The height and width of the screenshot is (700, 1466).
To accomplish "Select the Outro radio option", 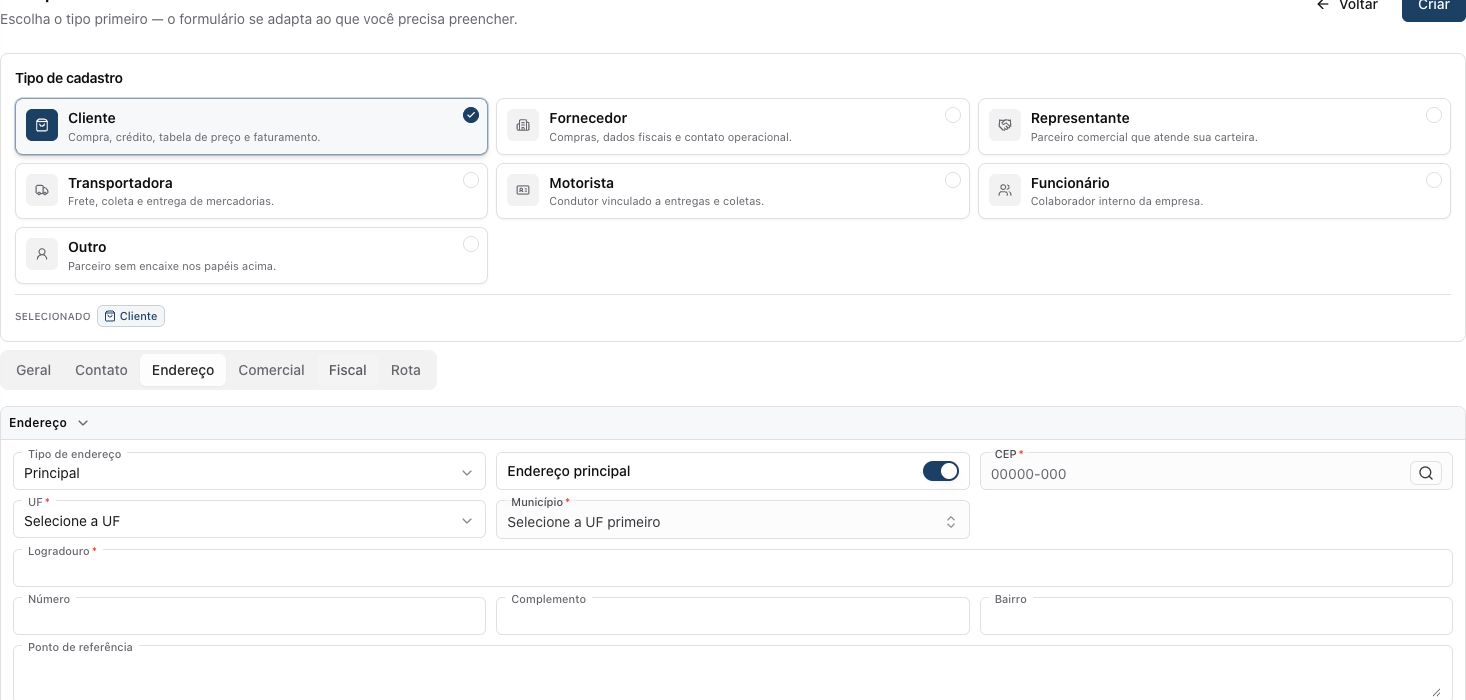I will (471, 244).
